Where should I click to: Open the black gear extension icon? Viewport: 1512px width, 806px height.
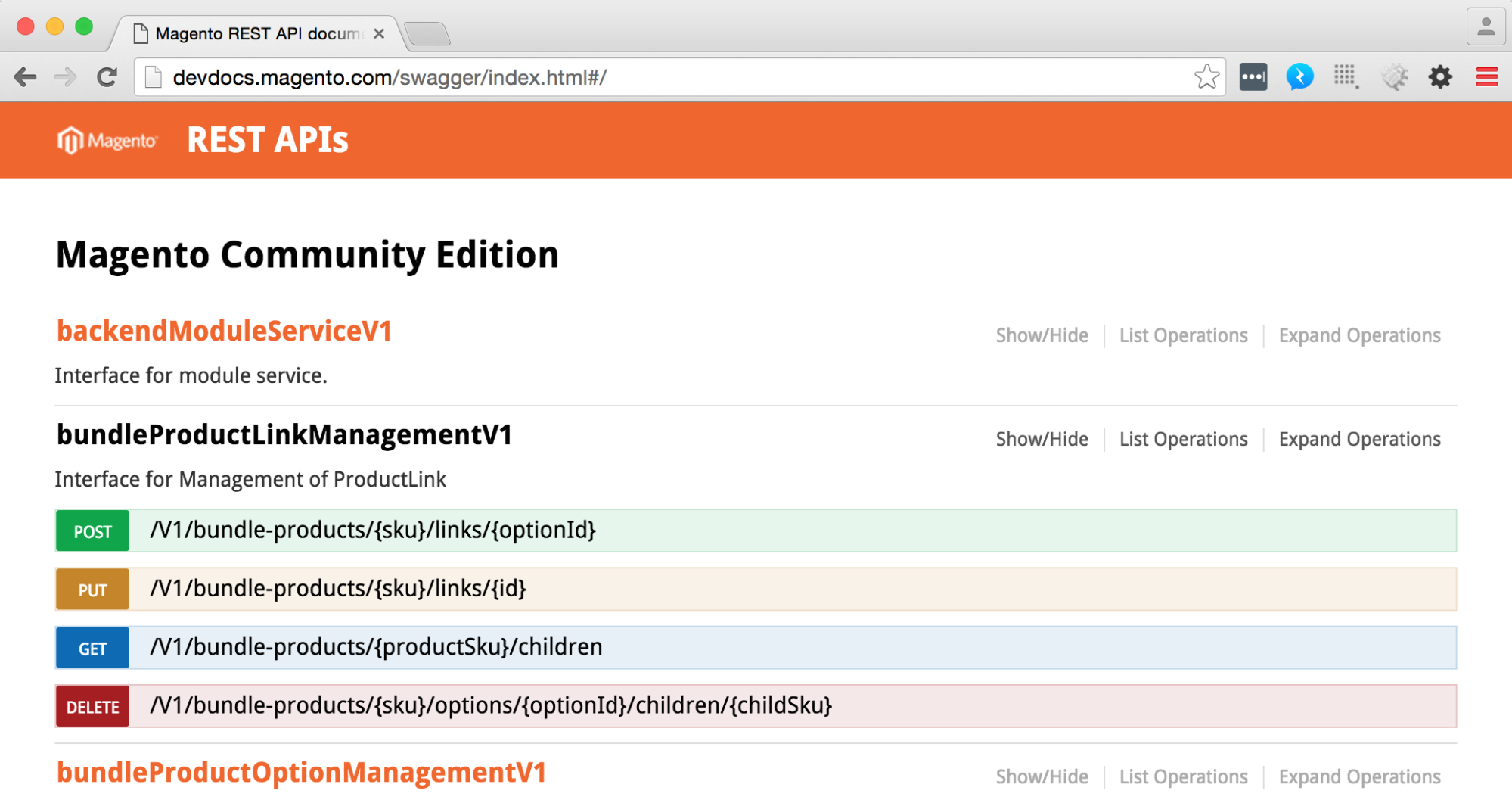[x=1440, y=76]
